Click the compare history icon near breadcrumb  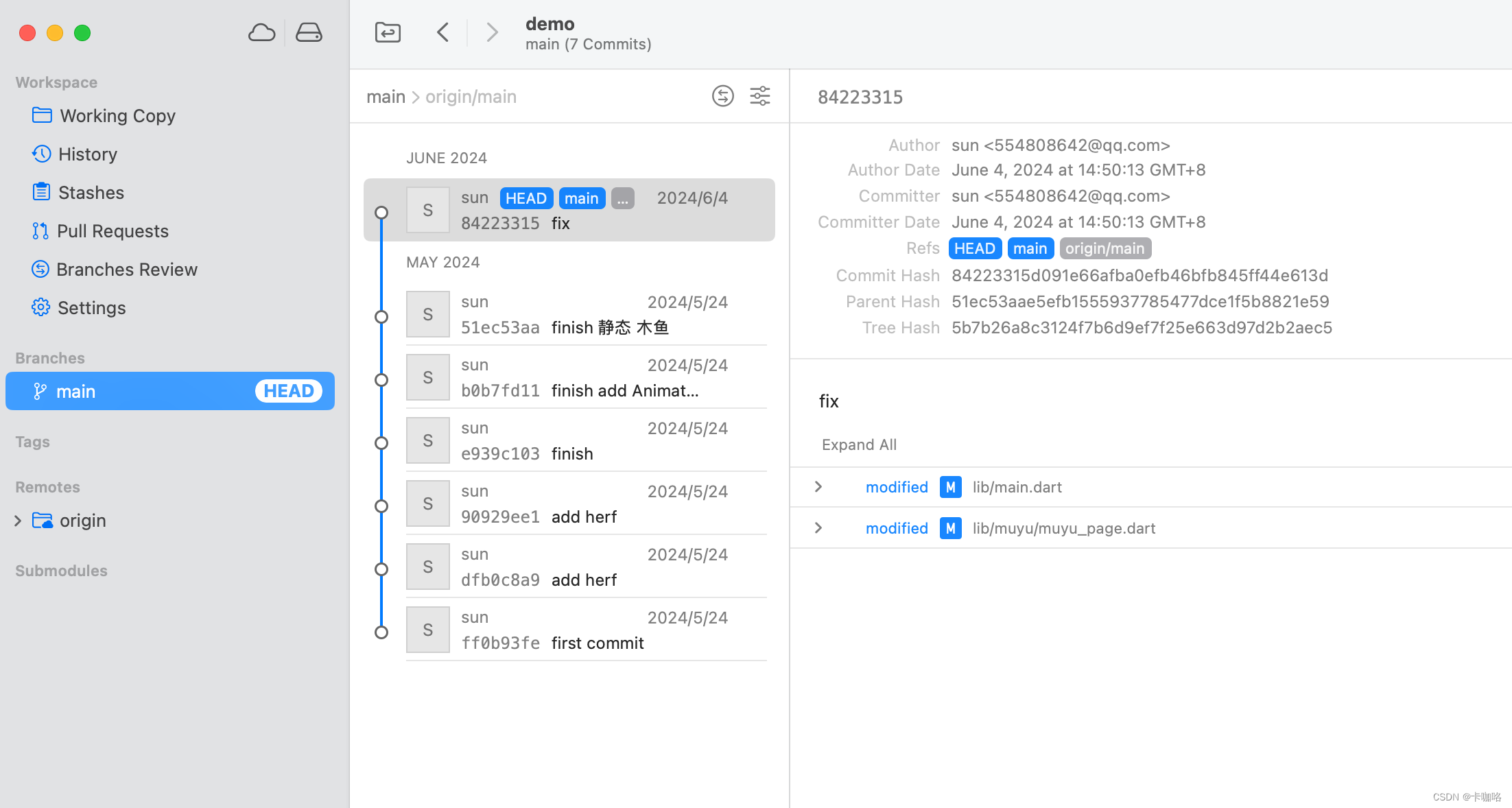(722, 96)
